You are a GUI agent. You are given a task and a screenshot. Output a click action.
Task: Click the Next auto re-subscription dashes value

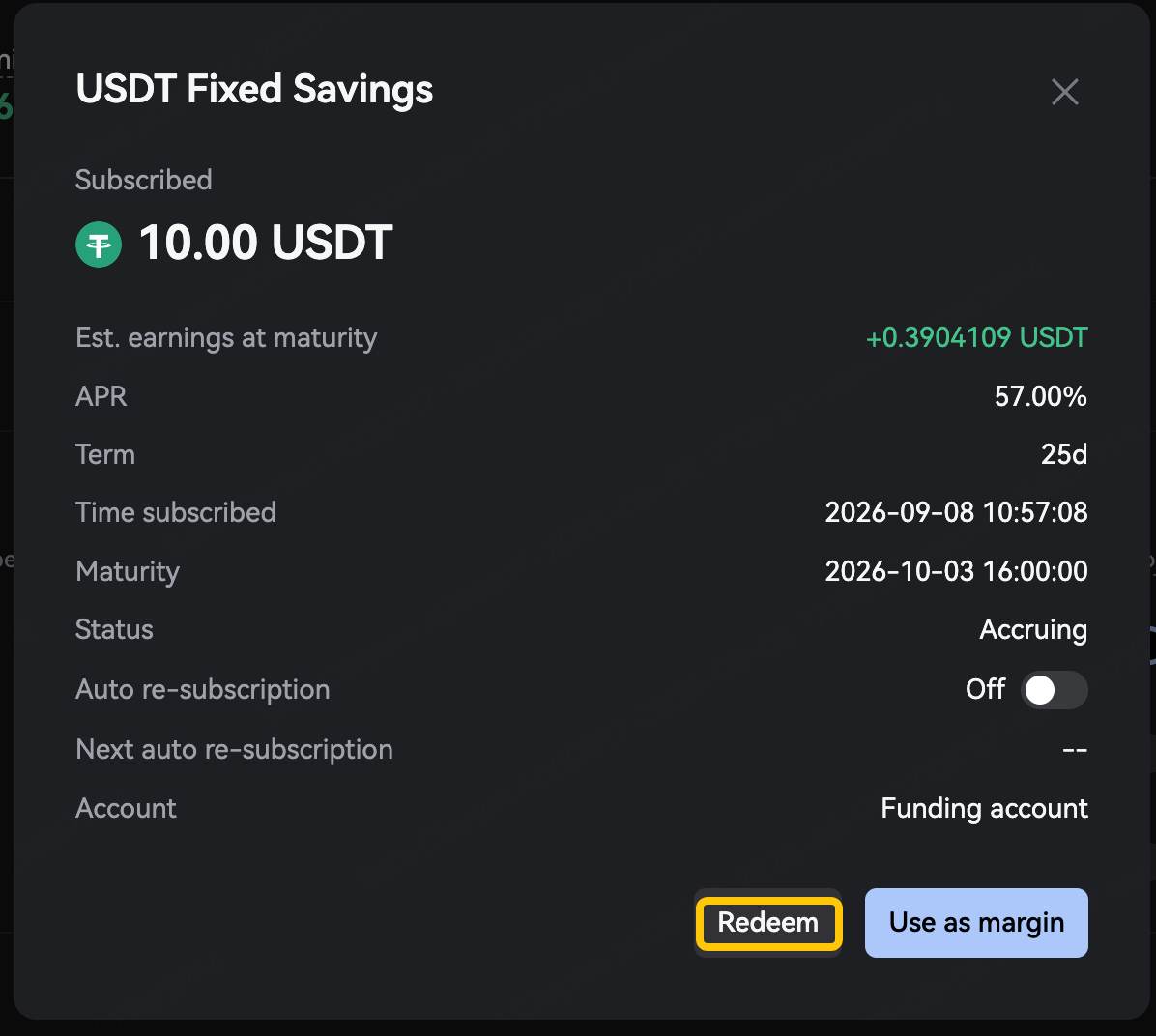(1075, 751)
